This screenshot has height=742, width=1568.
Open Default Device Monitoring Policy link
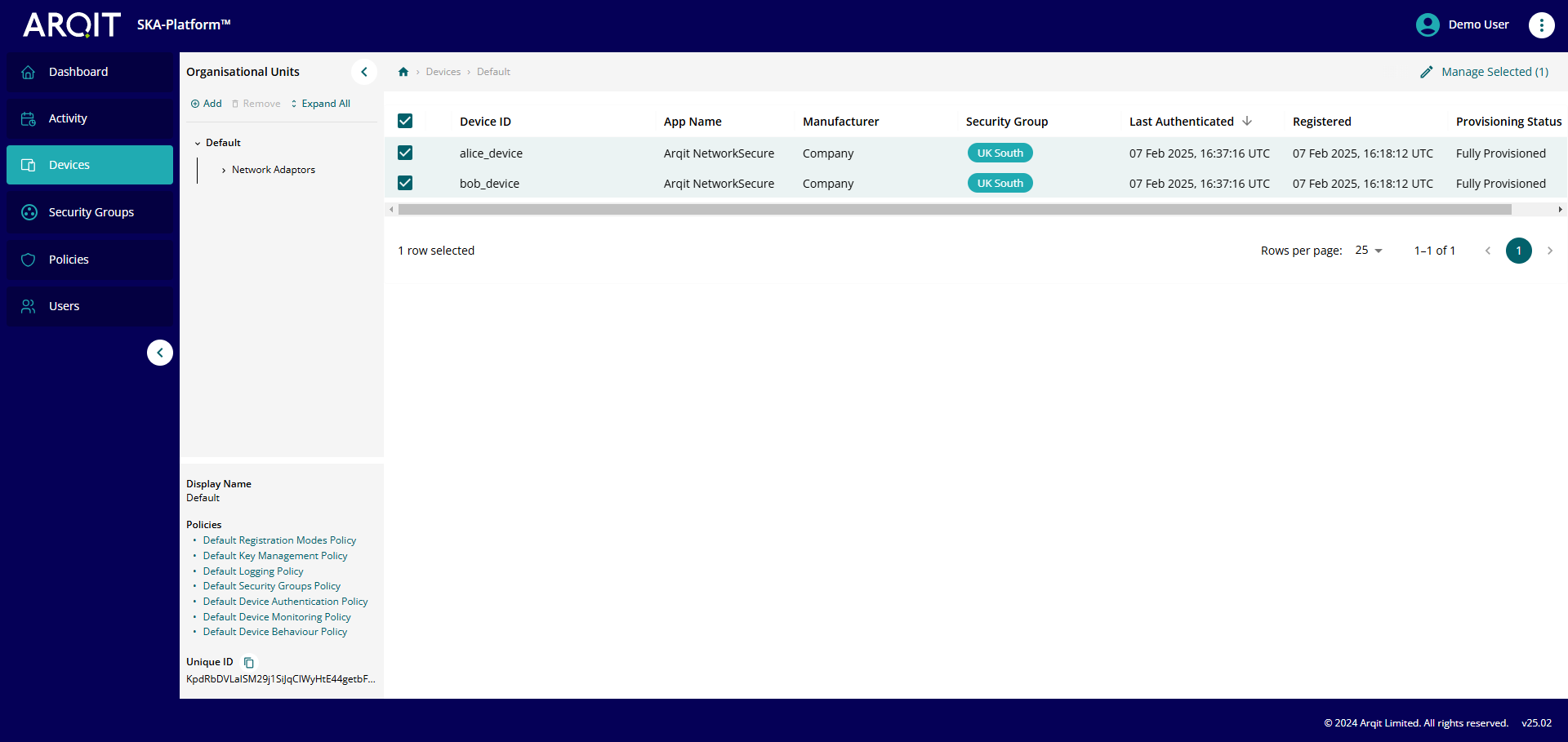click(x=277, y=617)
